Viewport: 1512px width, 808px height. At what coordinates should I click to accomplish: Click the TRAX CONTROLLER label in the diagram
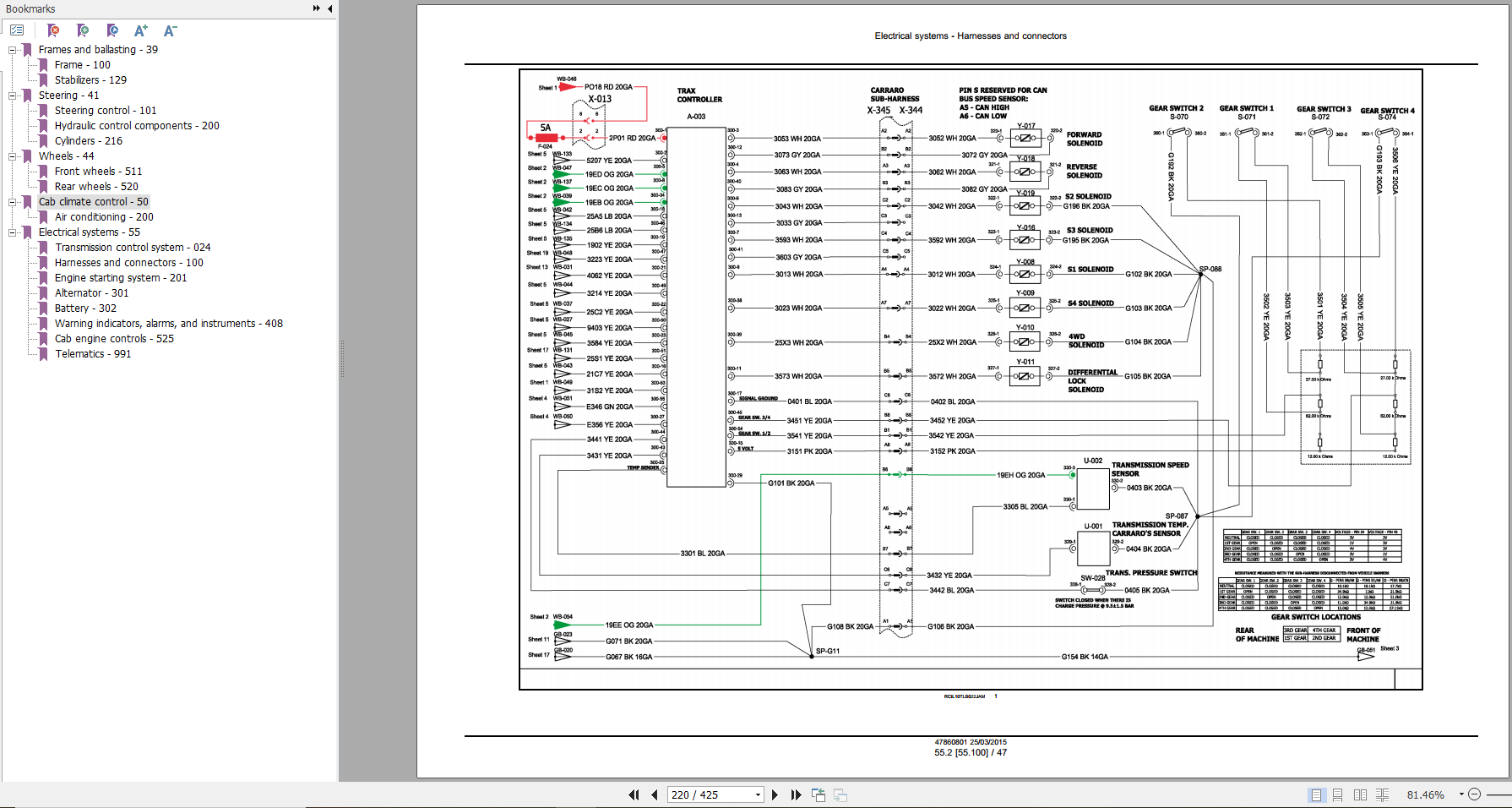[699, 95]
